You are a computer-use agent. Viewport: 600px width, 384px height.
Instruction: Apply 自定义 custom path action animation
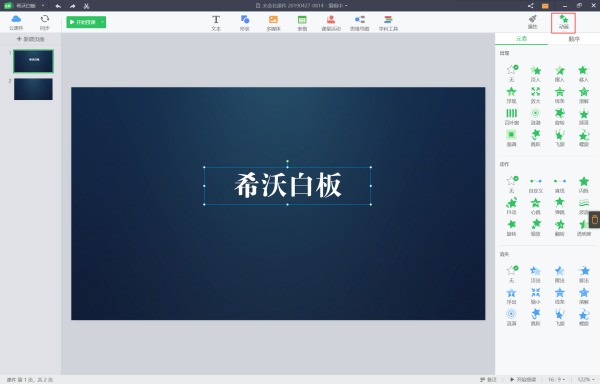pos(535,185)
